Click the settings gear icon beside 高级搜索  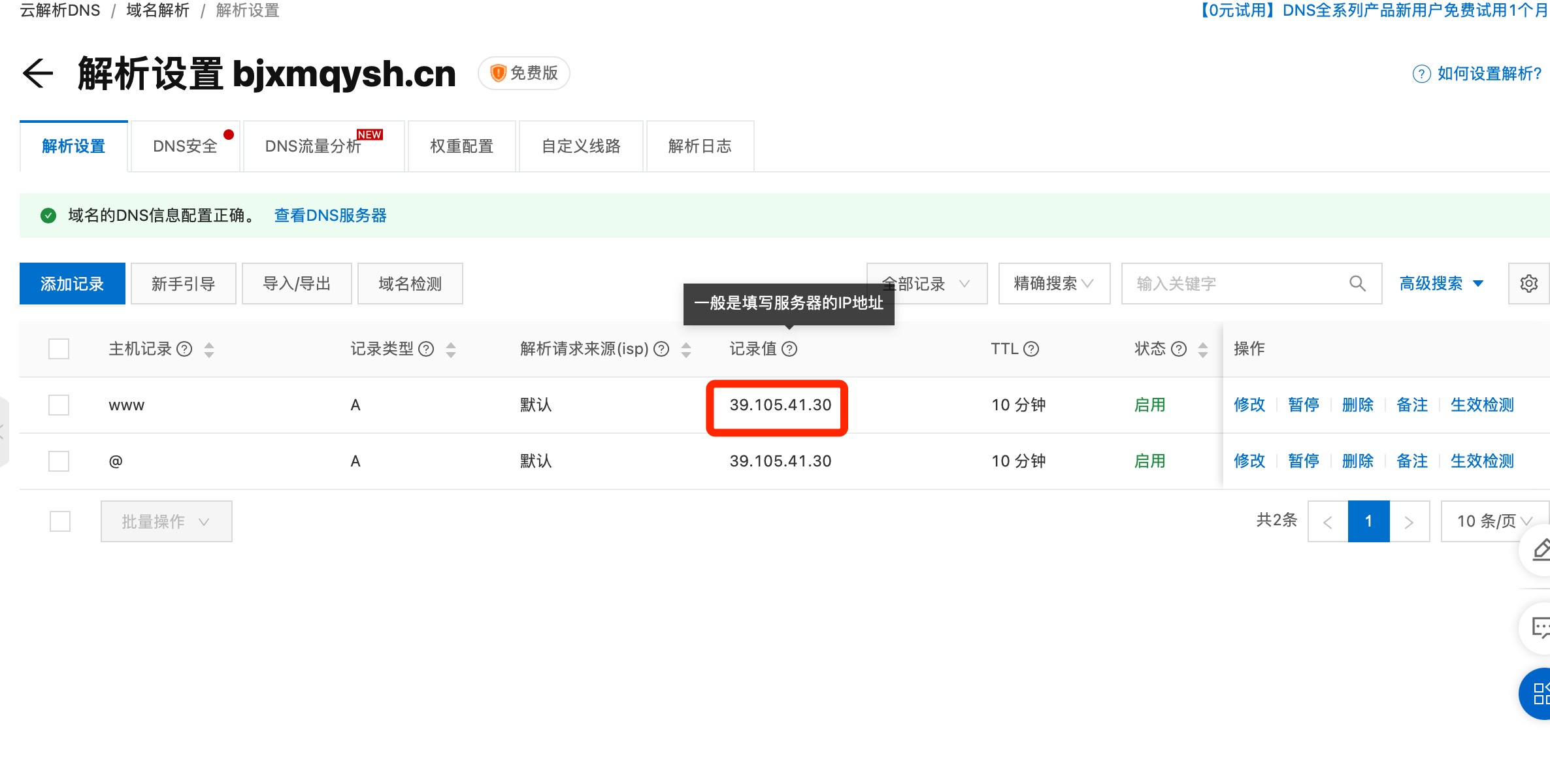tap(1528, 284)
